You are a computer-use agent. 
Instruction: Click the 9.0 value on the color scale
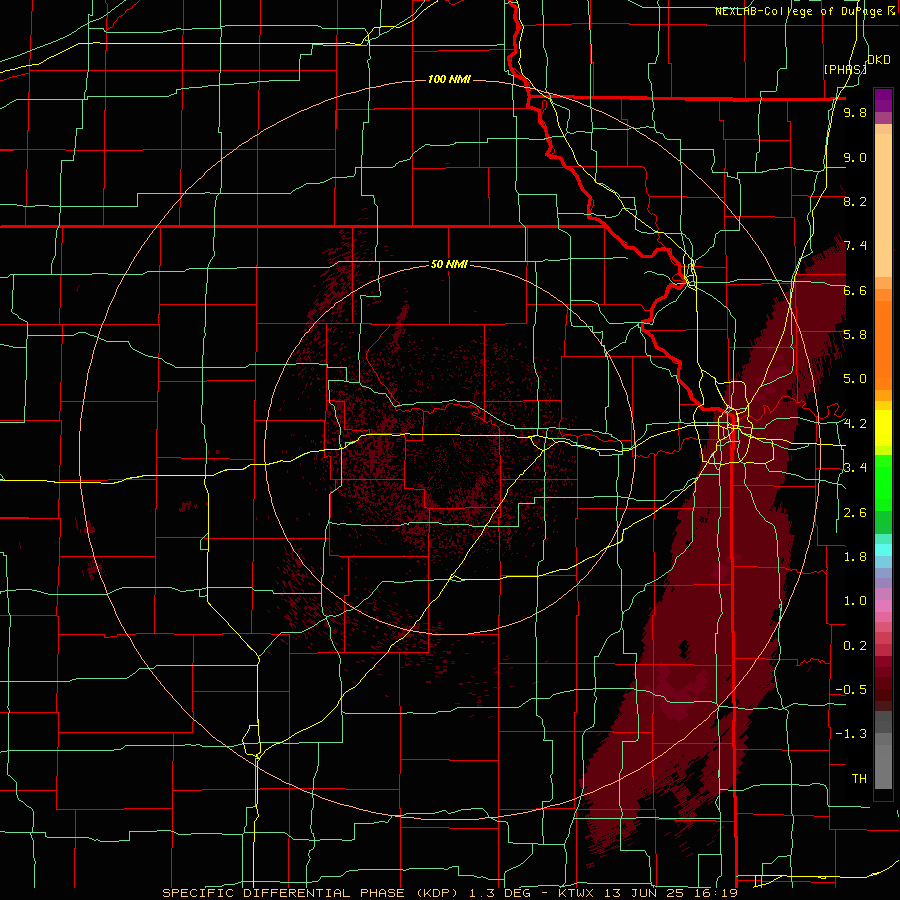pos(855,157)
